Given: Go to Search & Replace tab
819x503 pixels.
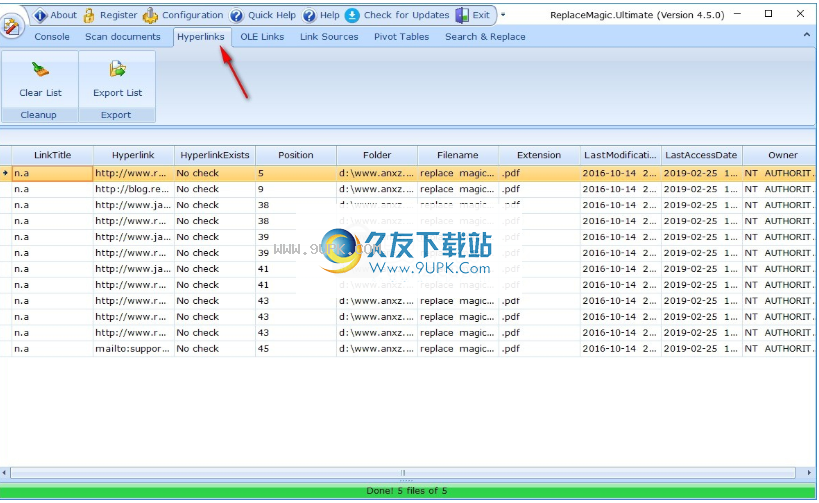Looking at the screenshot, I should 485,37.
